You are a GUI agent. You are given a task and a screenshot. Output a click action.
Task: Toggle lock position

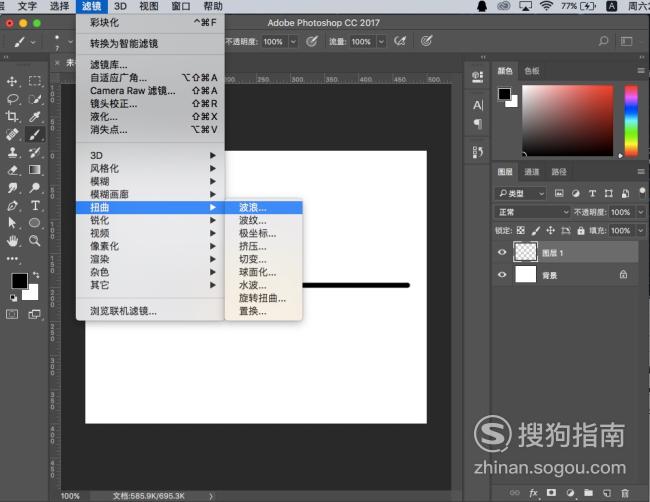[x=551, y=230]
